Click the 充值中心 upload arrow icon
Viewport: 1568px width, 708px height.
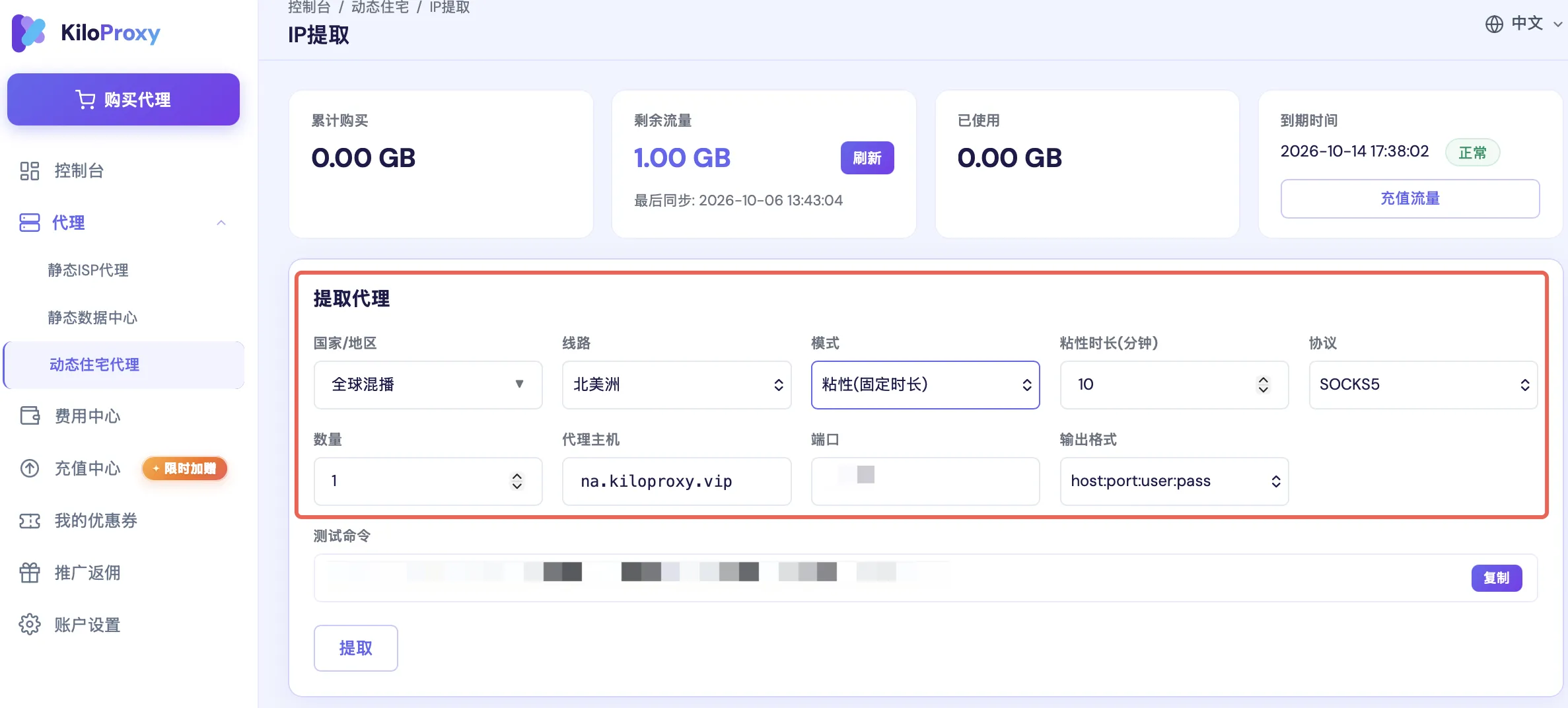click(x=30, y=468)
